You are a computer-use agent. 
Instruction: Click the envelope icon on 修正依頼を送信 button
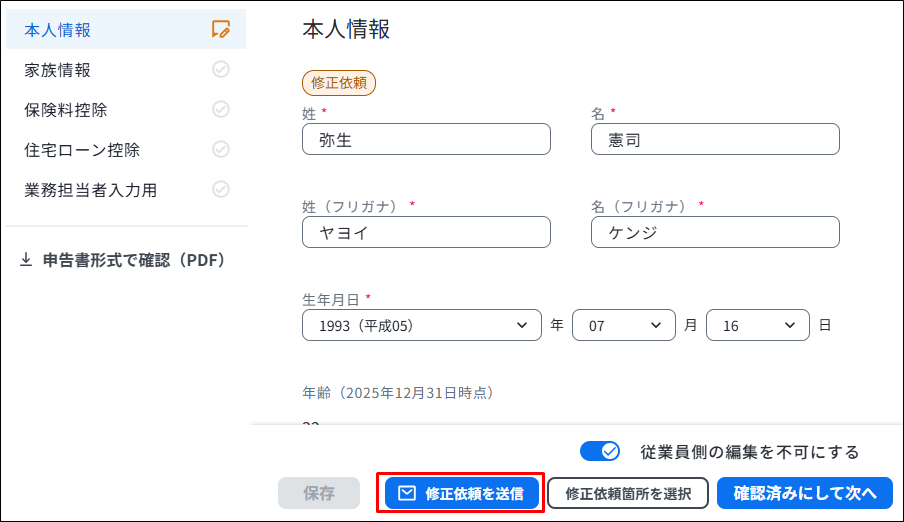406,493
